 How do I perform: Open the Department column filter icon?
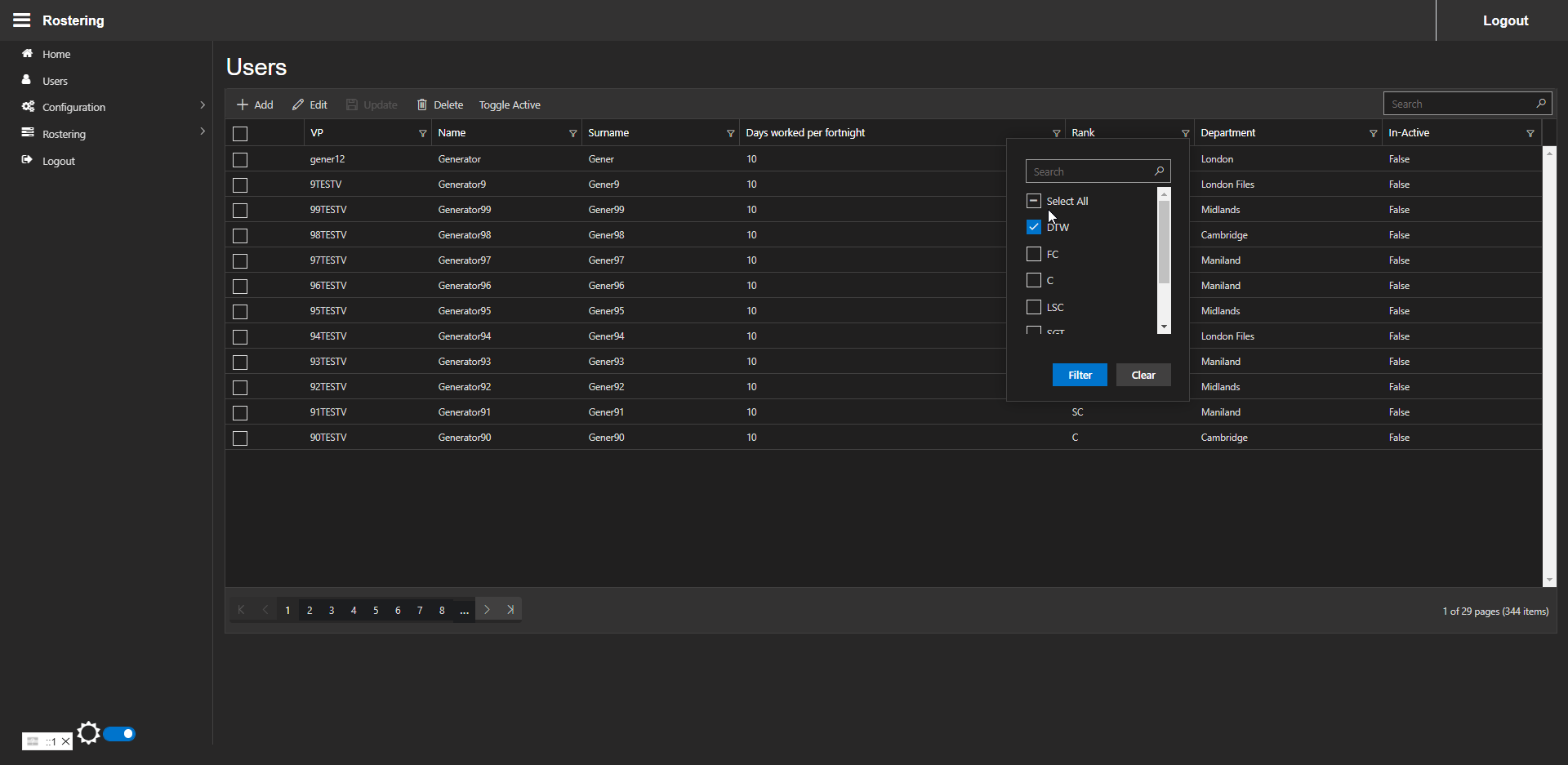pyautogui.click(x=1373, y=133)
